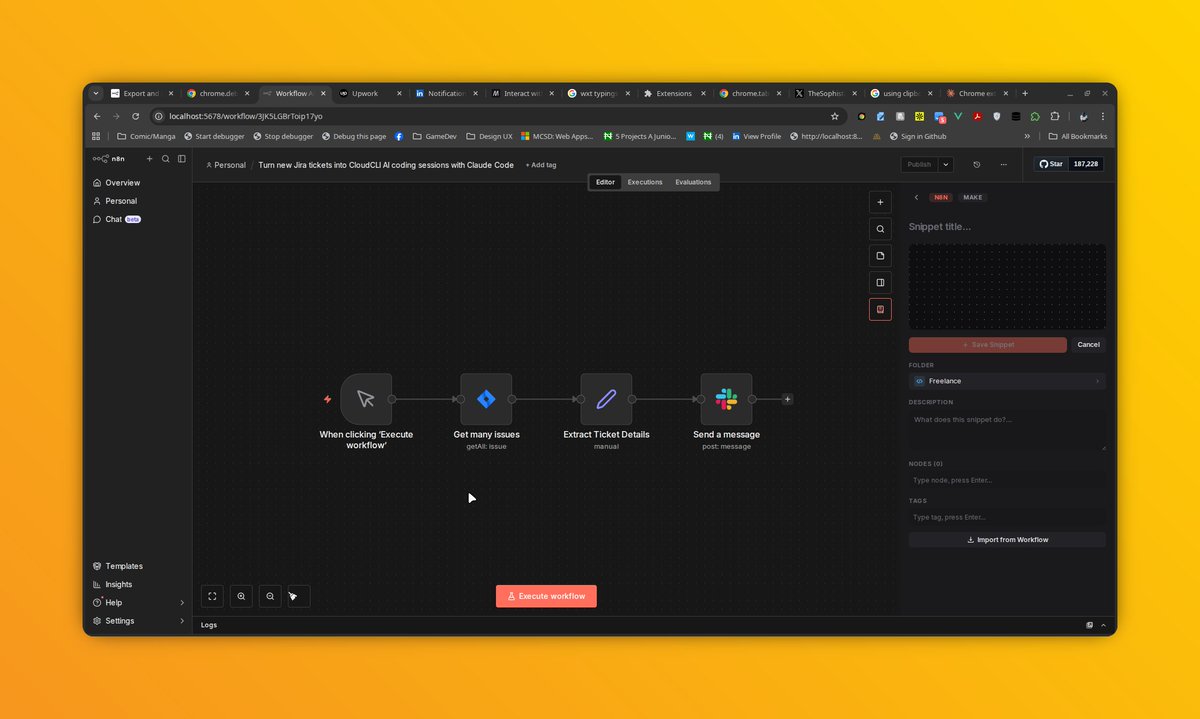Select the N8N platform toggle
Image resolution: width=1200 pixels, height=719 pixels.
click(940, 198)
